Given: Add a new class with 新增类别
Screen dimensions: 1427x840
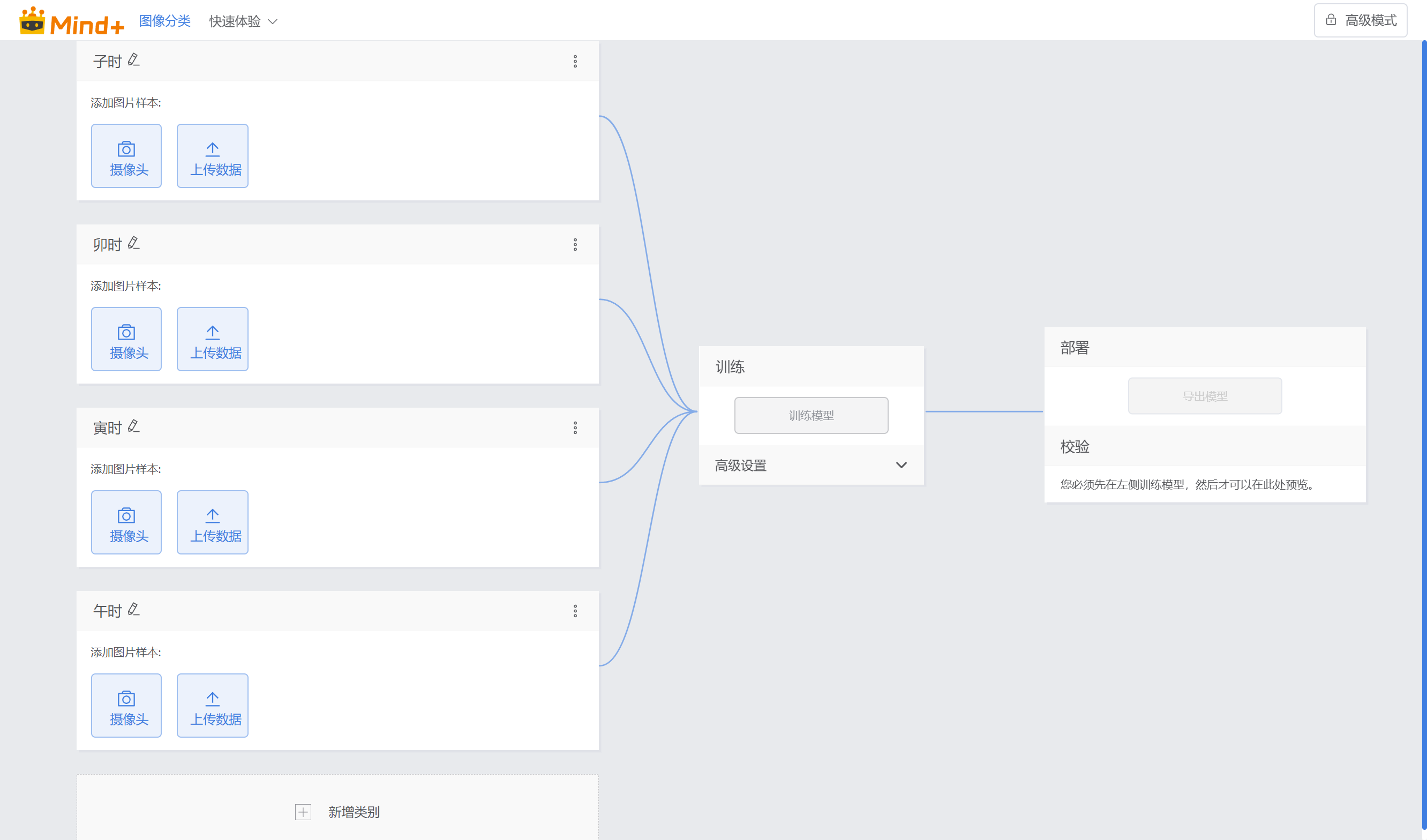Looking at the screenshot, I should (337, 812).
